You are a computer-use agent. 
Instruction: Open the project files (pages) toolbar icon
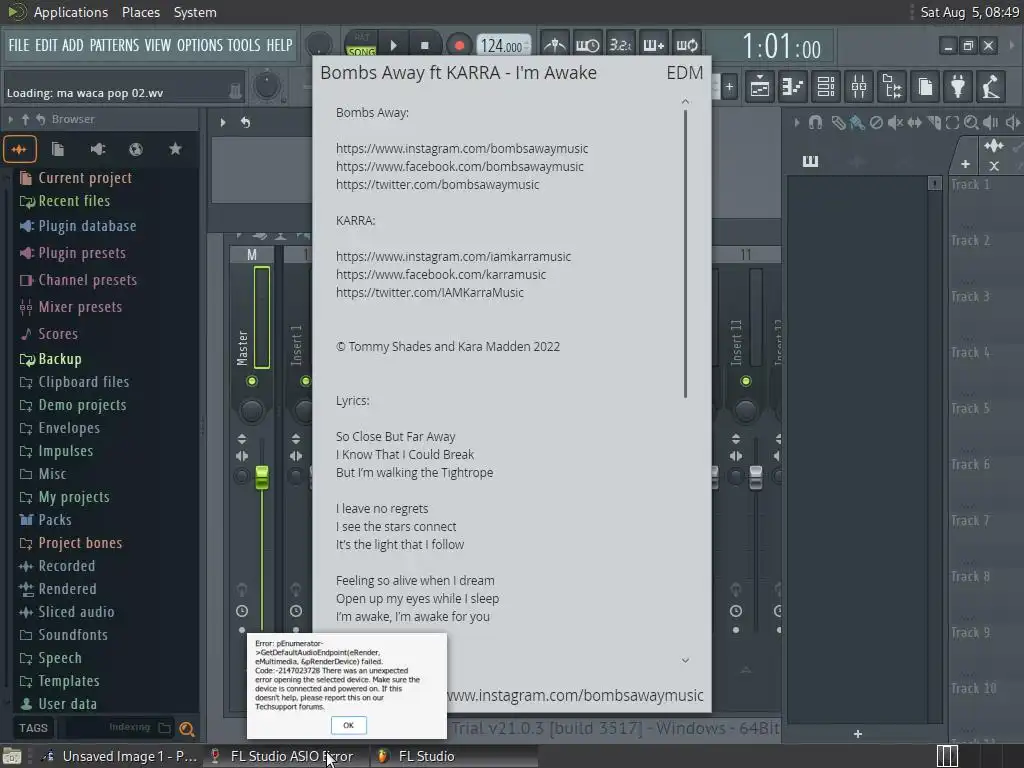(x=925, y=86)
